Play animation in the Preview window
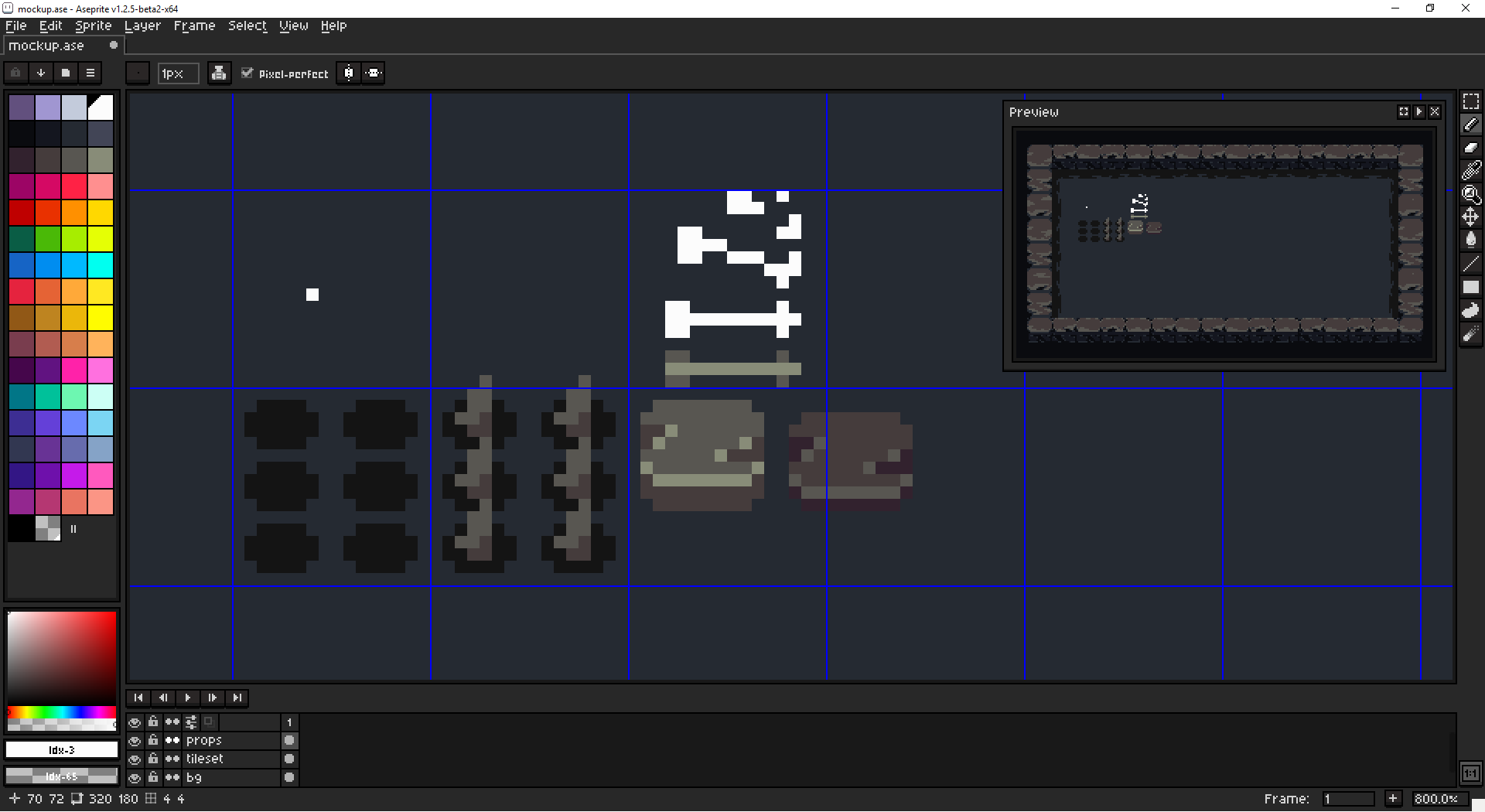This screenshot has width=1485, height=812. pyautogui.click(x=1419, y=112)
